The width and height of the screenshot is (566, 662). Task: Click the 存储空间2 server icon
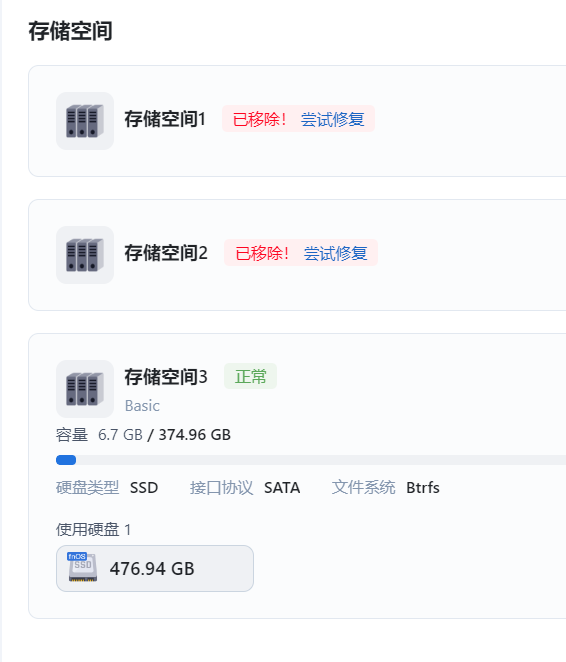(85, 255)
